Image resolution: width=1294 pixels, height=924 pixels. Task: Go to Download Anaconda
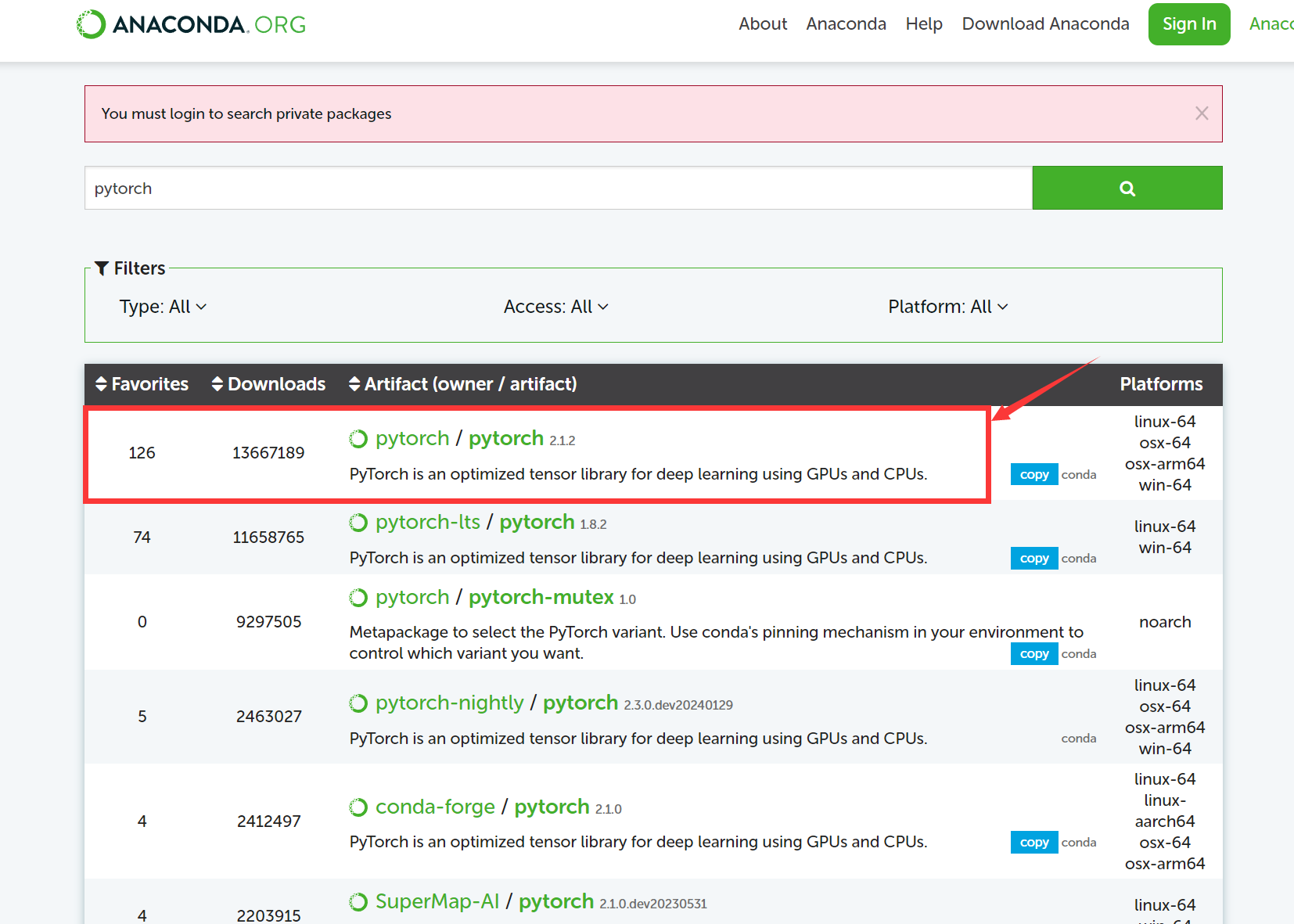point(1045,24)
